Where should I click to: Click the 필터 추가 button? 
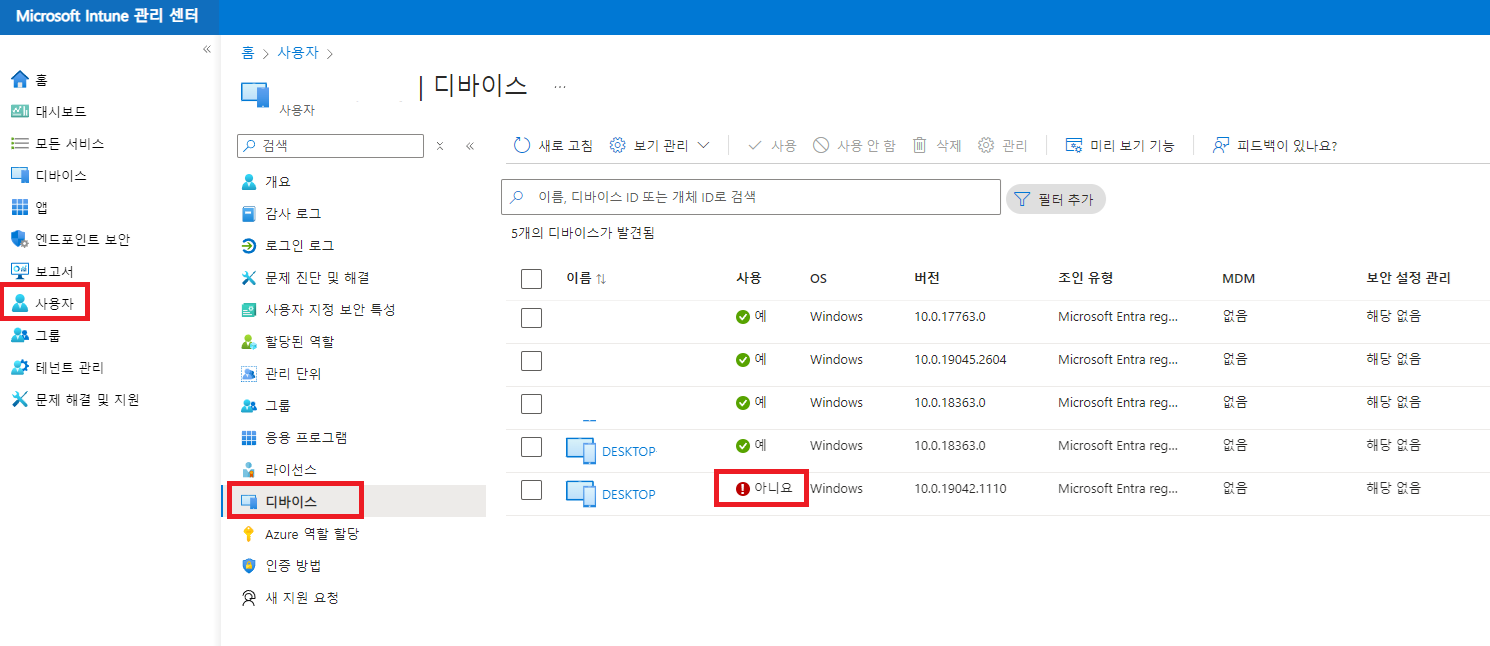tap(1055, 199)
